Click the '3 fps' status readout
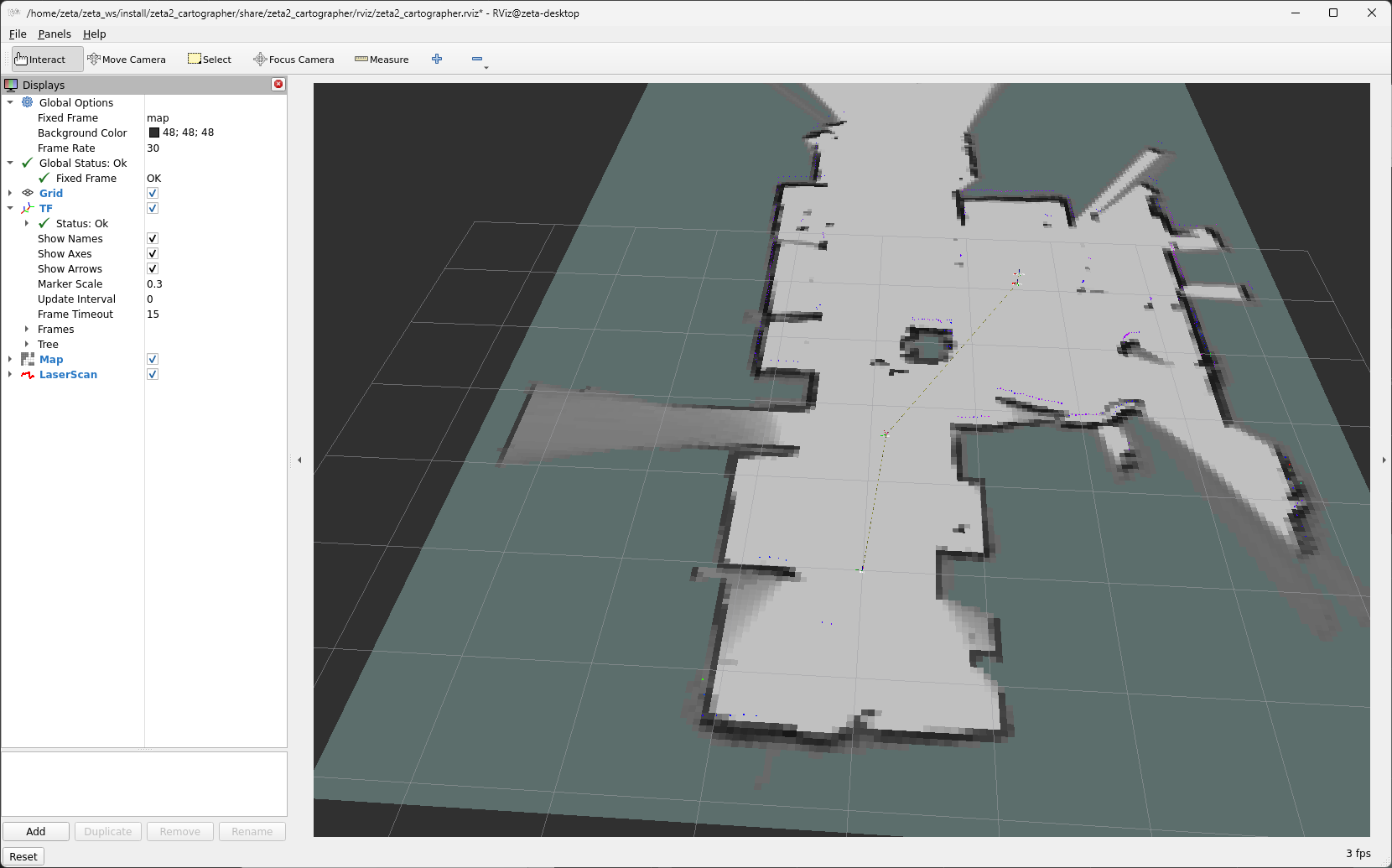1392x868 pixels. (1358, 853)
